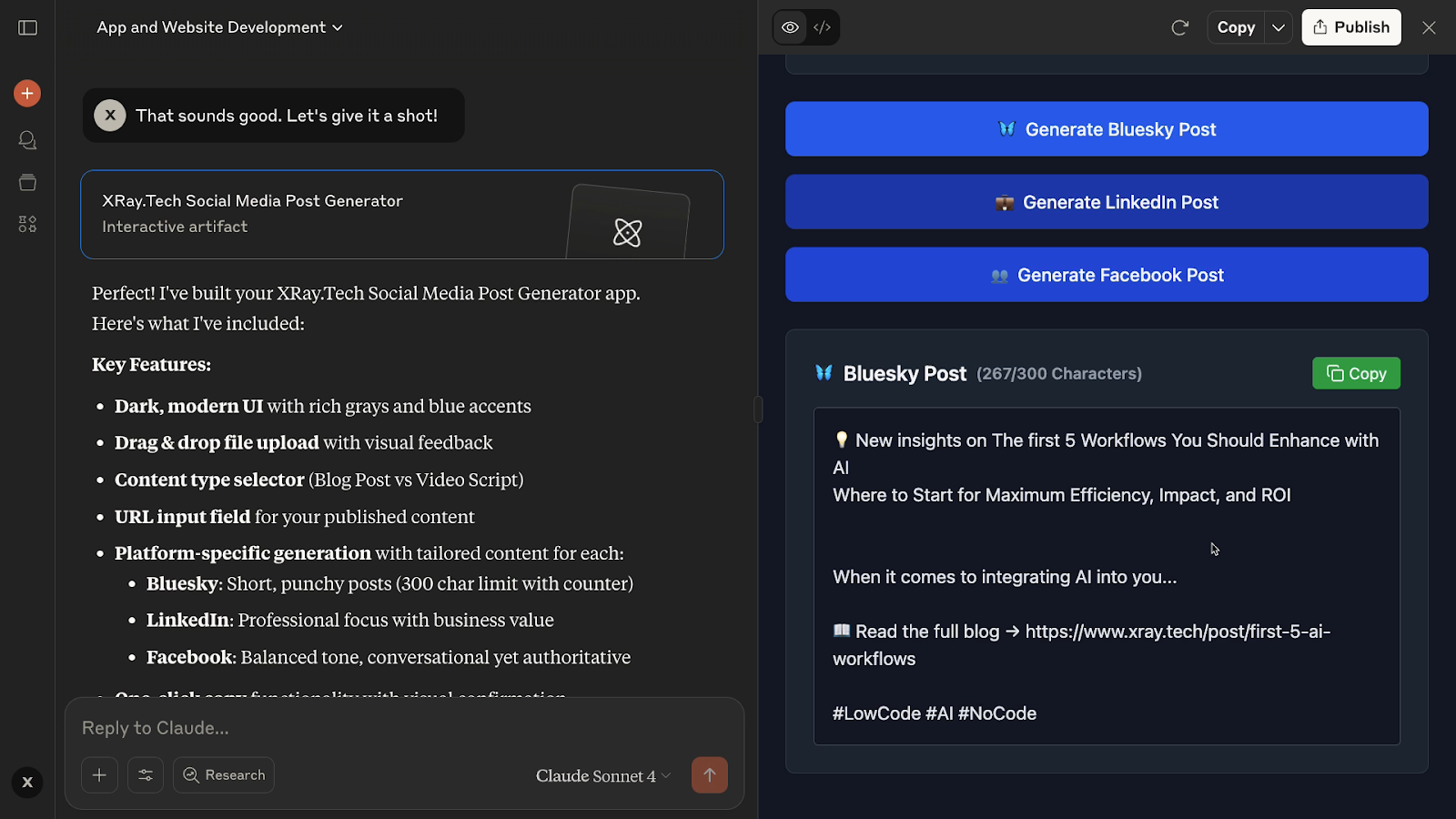1456x819 pixels.
Task: Close the artifact panel
Action: [1429, 27]
